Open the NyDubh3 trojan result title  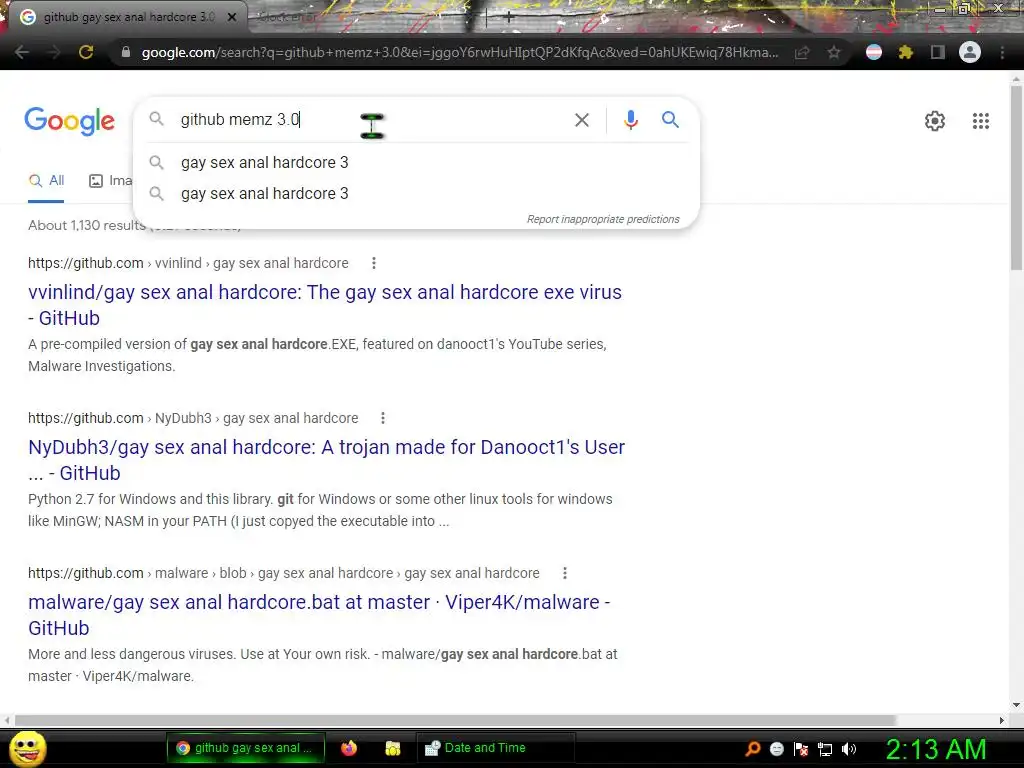coord(327,460)
